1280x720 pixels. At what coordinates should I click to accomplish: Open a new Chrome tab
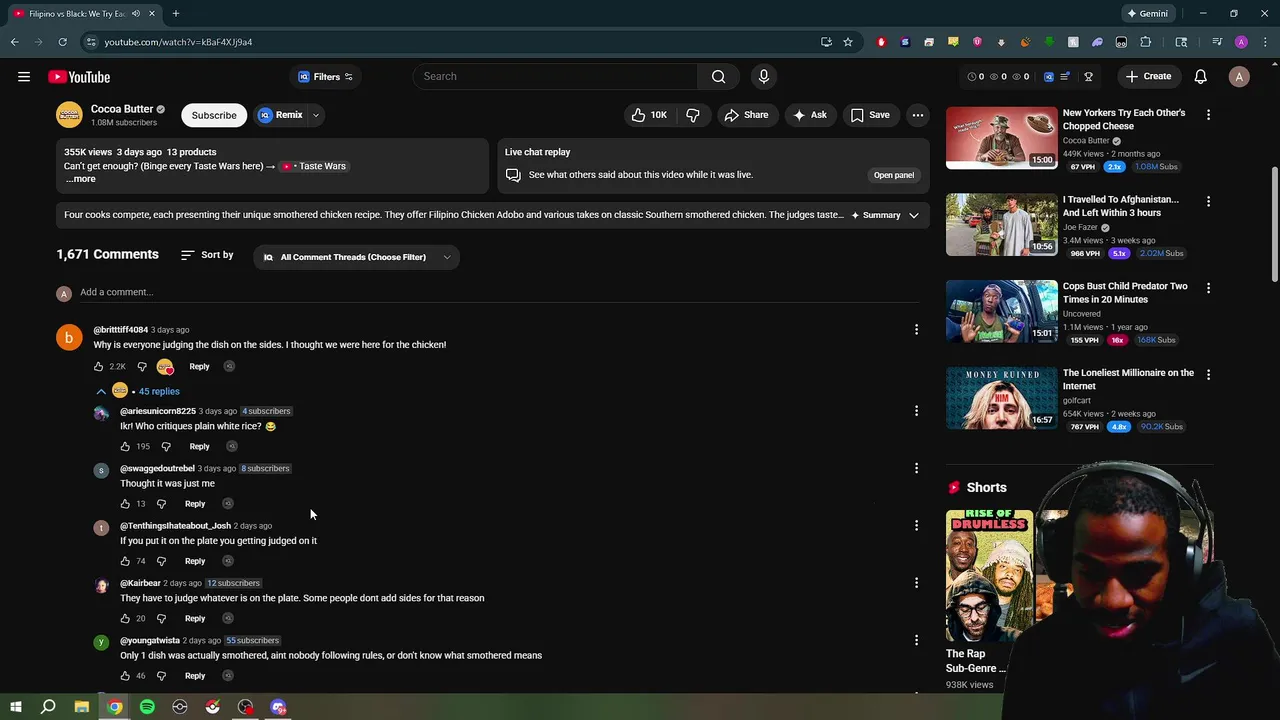tap(175, 13)
